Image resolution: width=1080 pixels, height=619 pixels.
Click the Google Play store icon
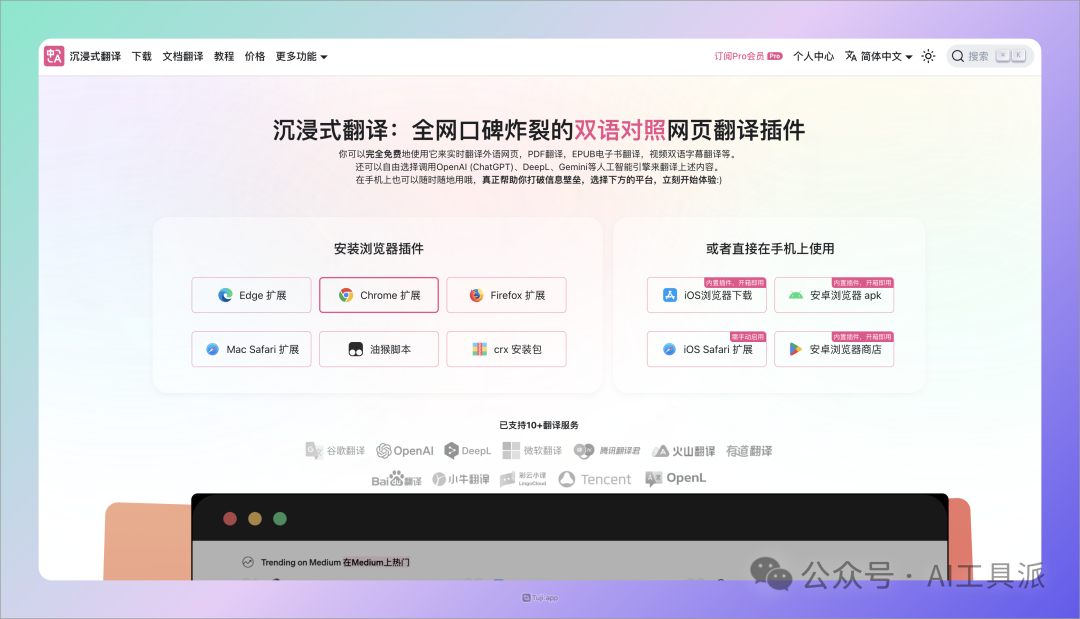[x=796, y=349]
